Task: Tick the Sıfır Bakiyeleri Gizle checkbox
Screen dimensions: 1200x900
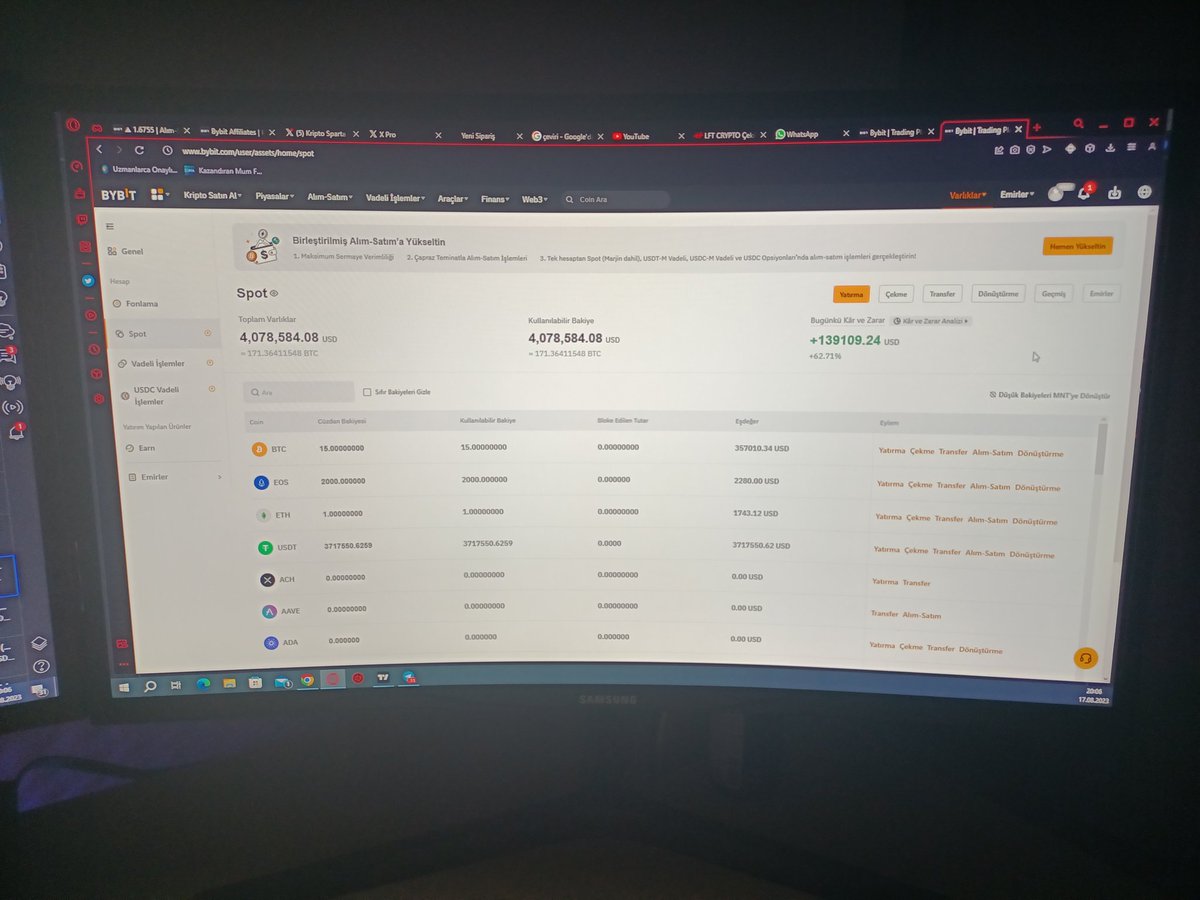Action: [x=367, y=392]
